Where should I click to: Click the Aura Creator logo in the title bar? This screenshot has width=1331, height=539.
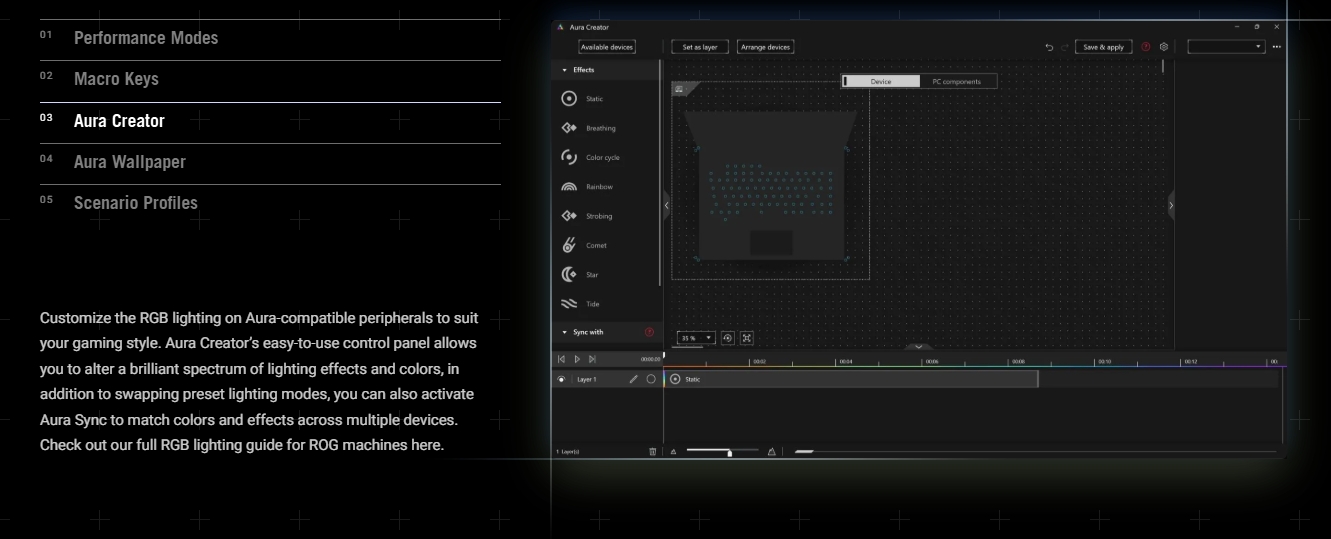pos(560,27)
